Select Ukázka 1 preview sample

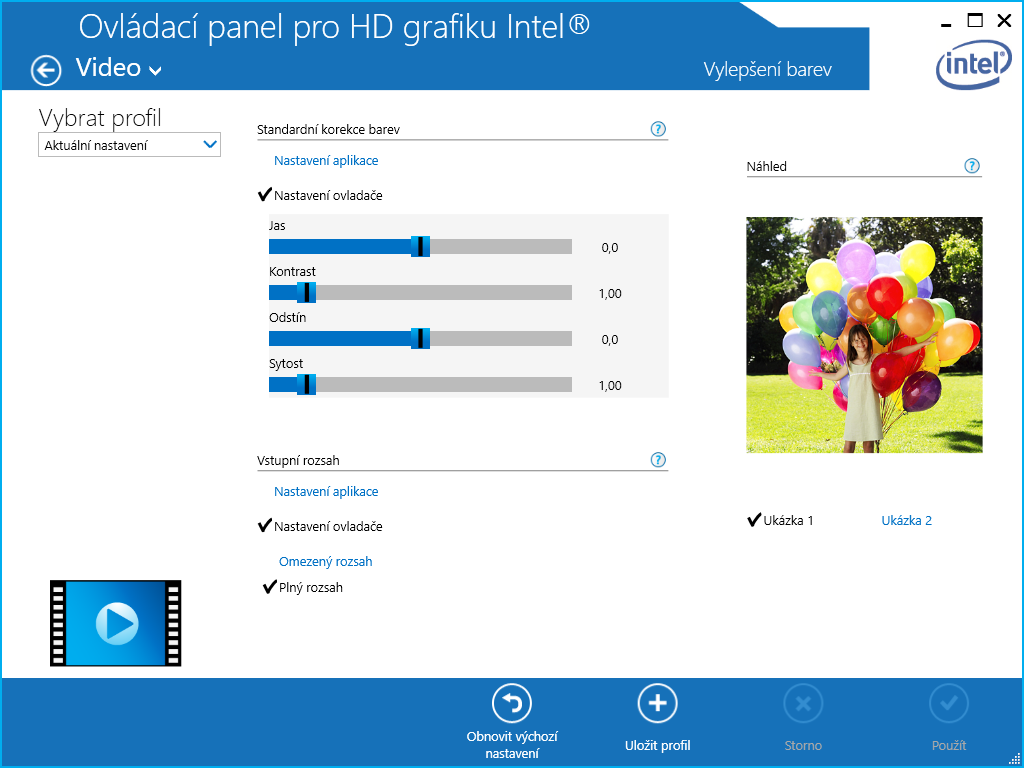click(780, 520)
